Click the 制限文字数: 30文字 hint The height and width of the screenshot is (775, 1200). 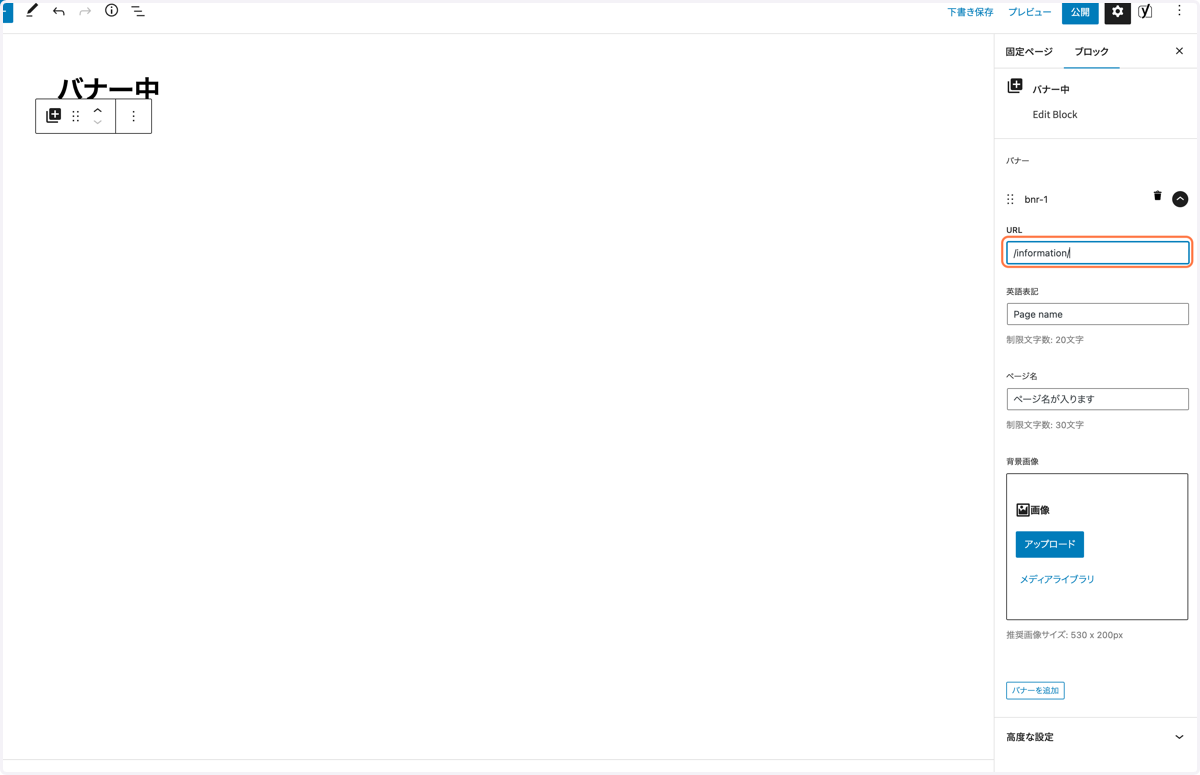tap(1045, 425)
